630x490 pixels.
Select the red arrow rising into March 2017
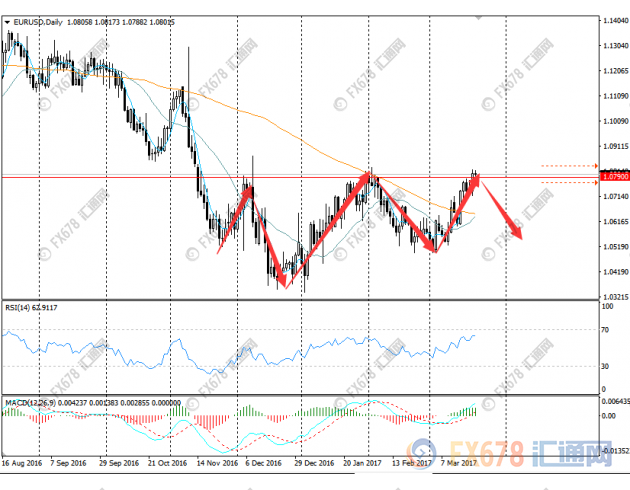[456, 212]
